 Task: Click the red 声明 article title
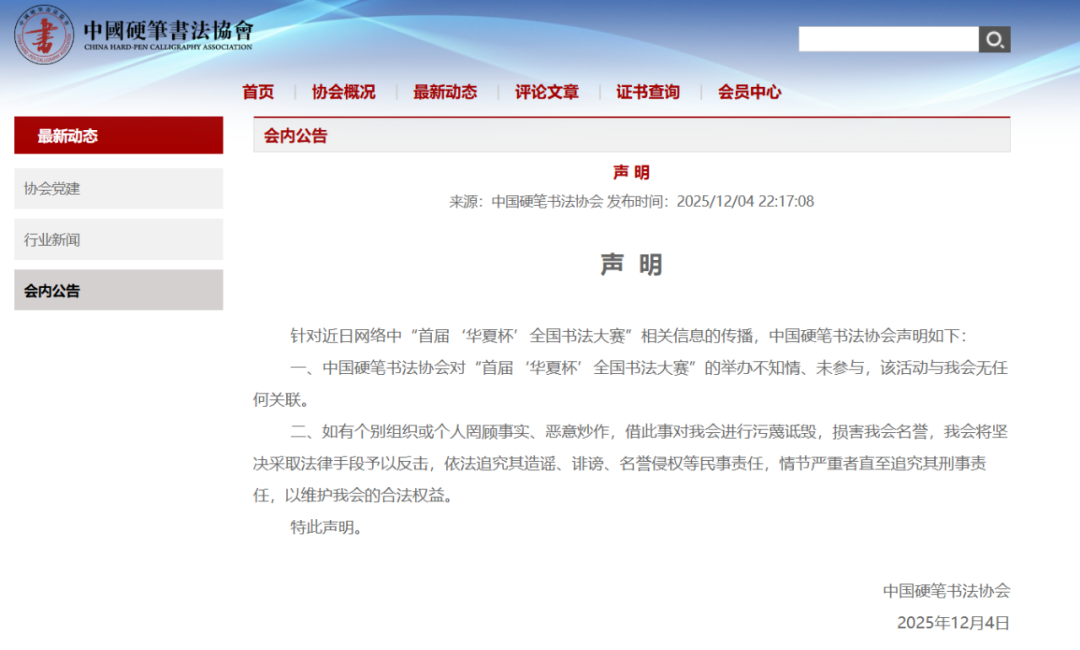coord(631,172)
